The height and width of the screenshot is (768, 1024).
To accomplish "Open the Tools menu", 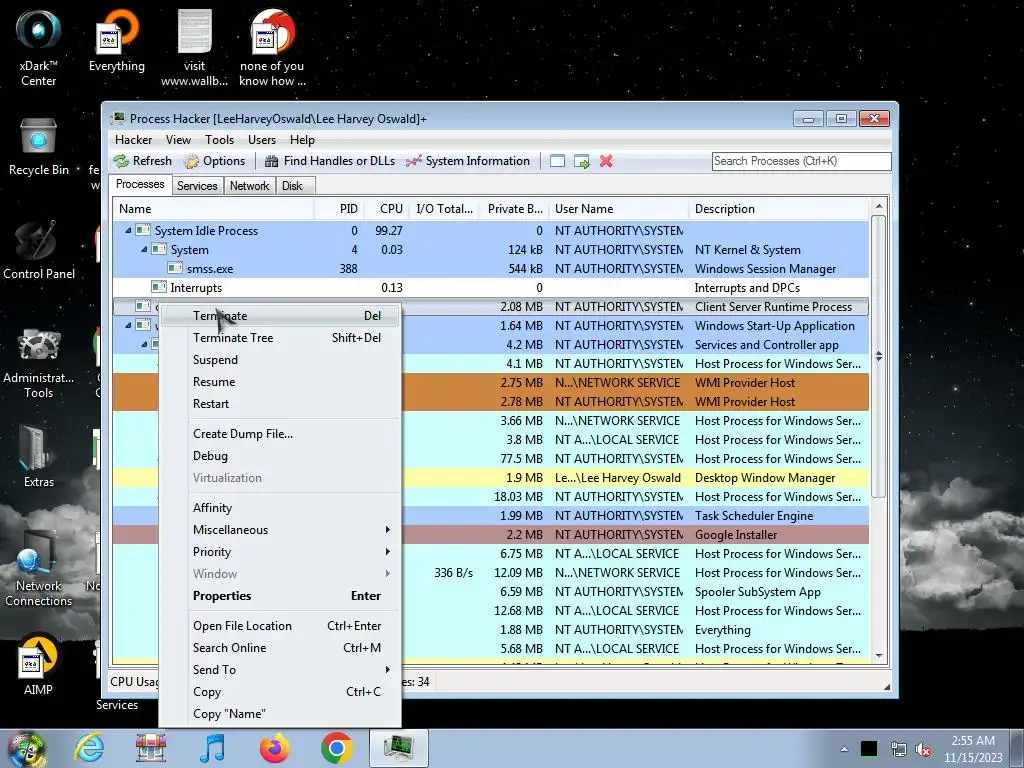I will pyautogui.click(x=219, y=140).
